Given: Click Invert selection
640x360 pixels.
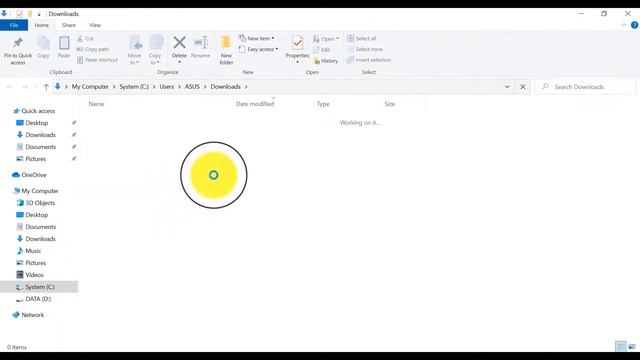Looking at the screenshot, I should [x=369, y=60].
